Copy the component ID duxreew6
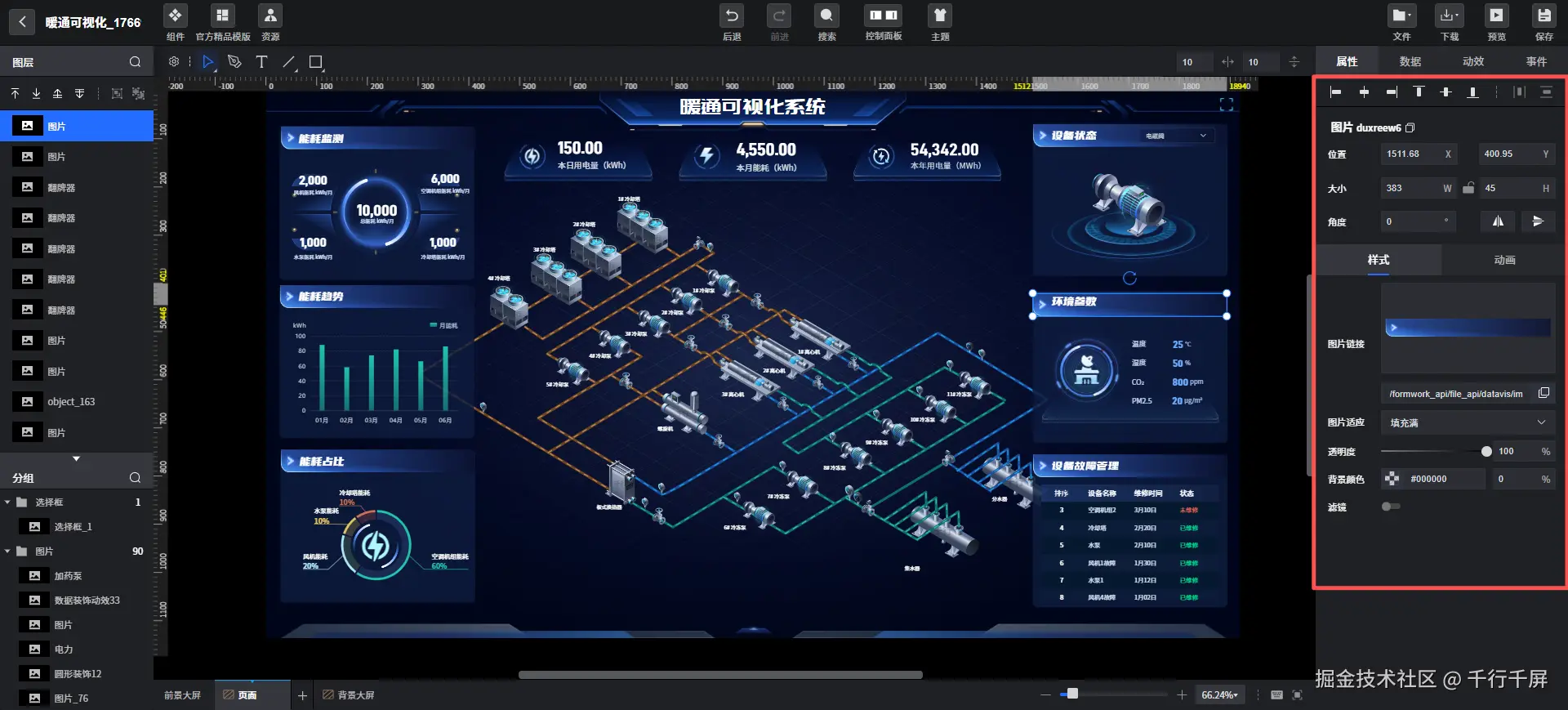Screen dimensions: 1568x710 pos(1410,127)
